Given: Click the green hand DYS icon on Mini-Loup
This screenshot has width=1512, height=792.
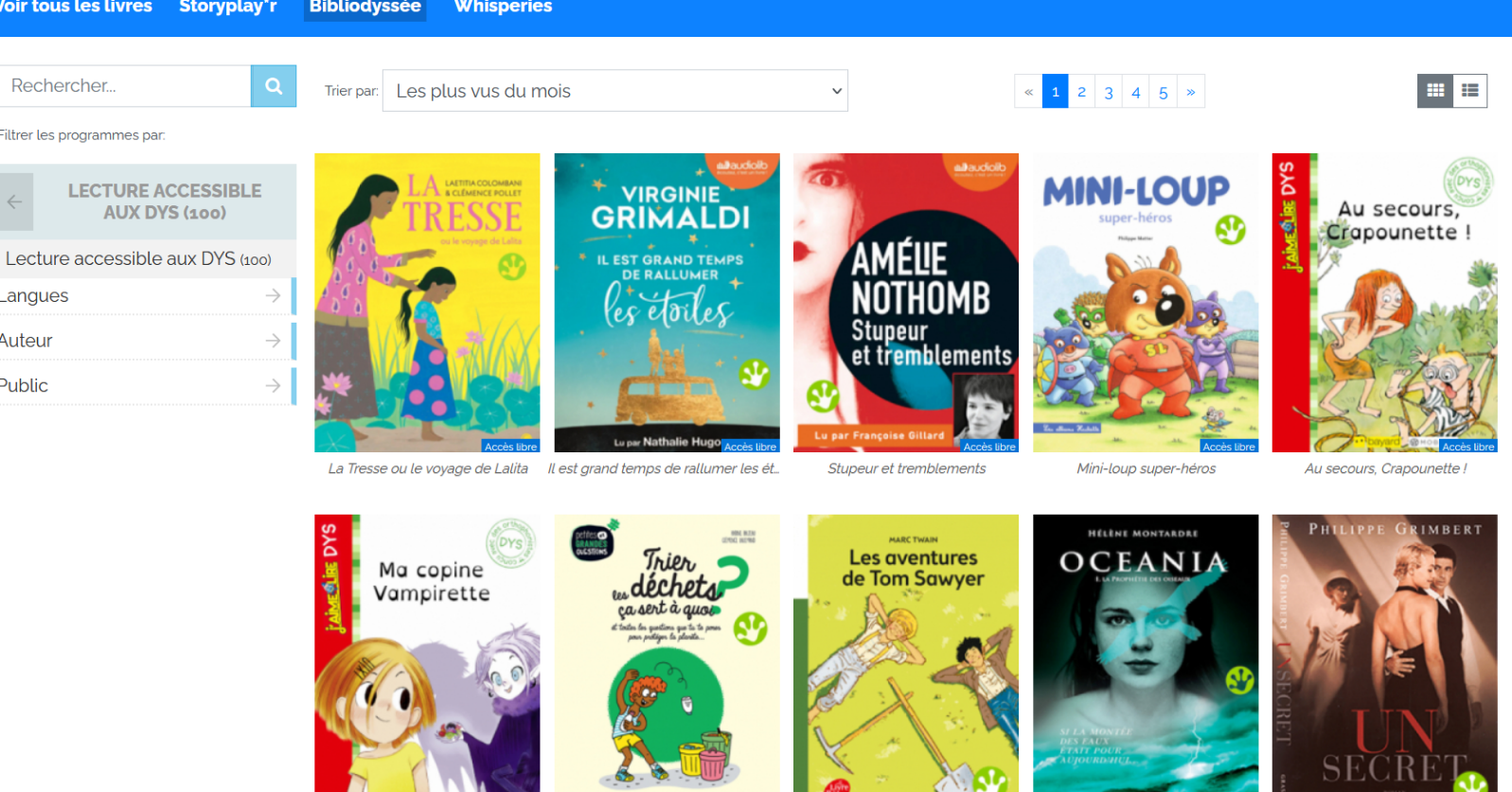Looking at the screenshot, I should point(1230,229).
